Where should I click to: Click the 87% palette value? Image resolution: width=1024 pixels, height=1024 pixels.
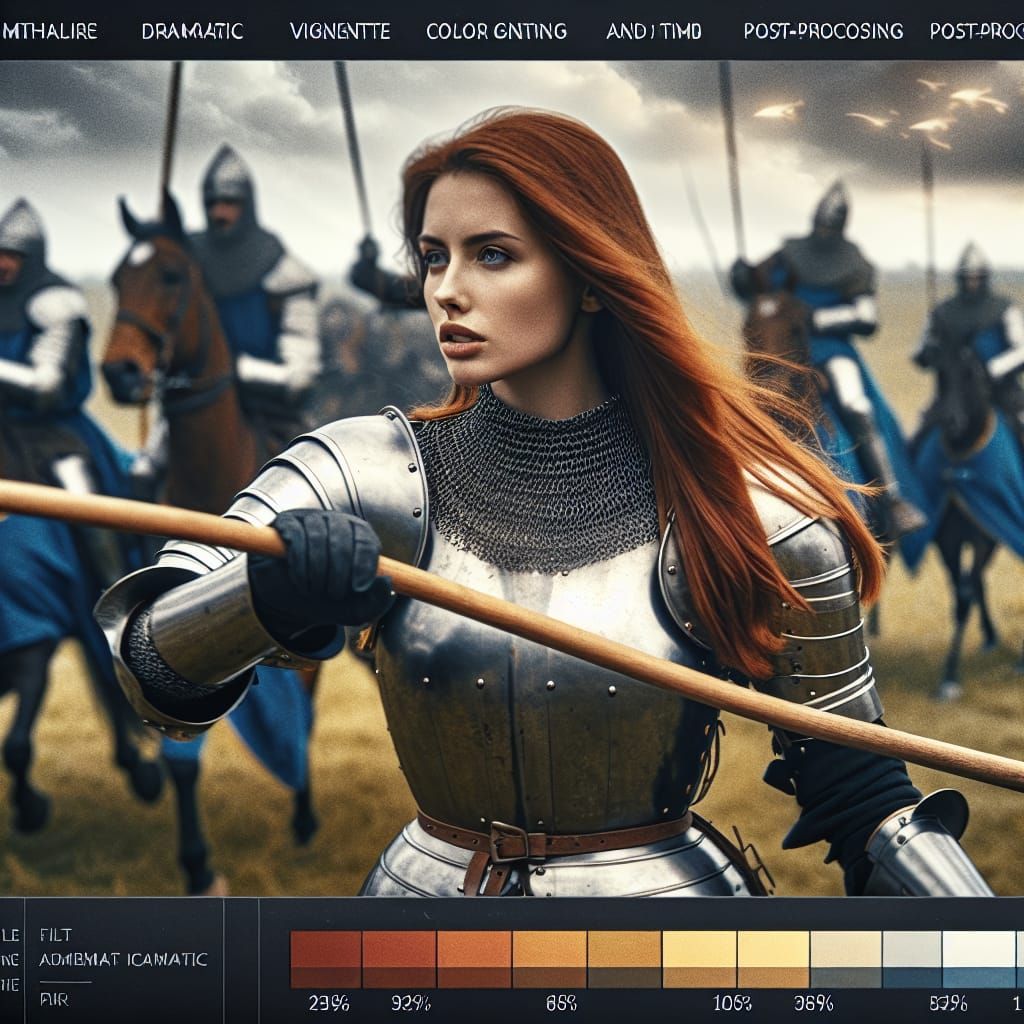(x=949, y=1002)
